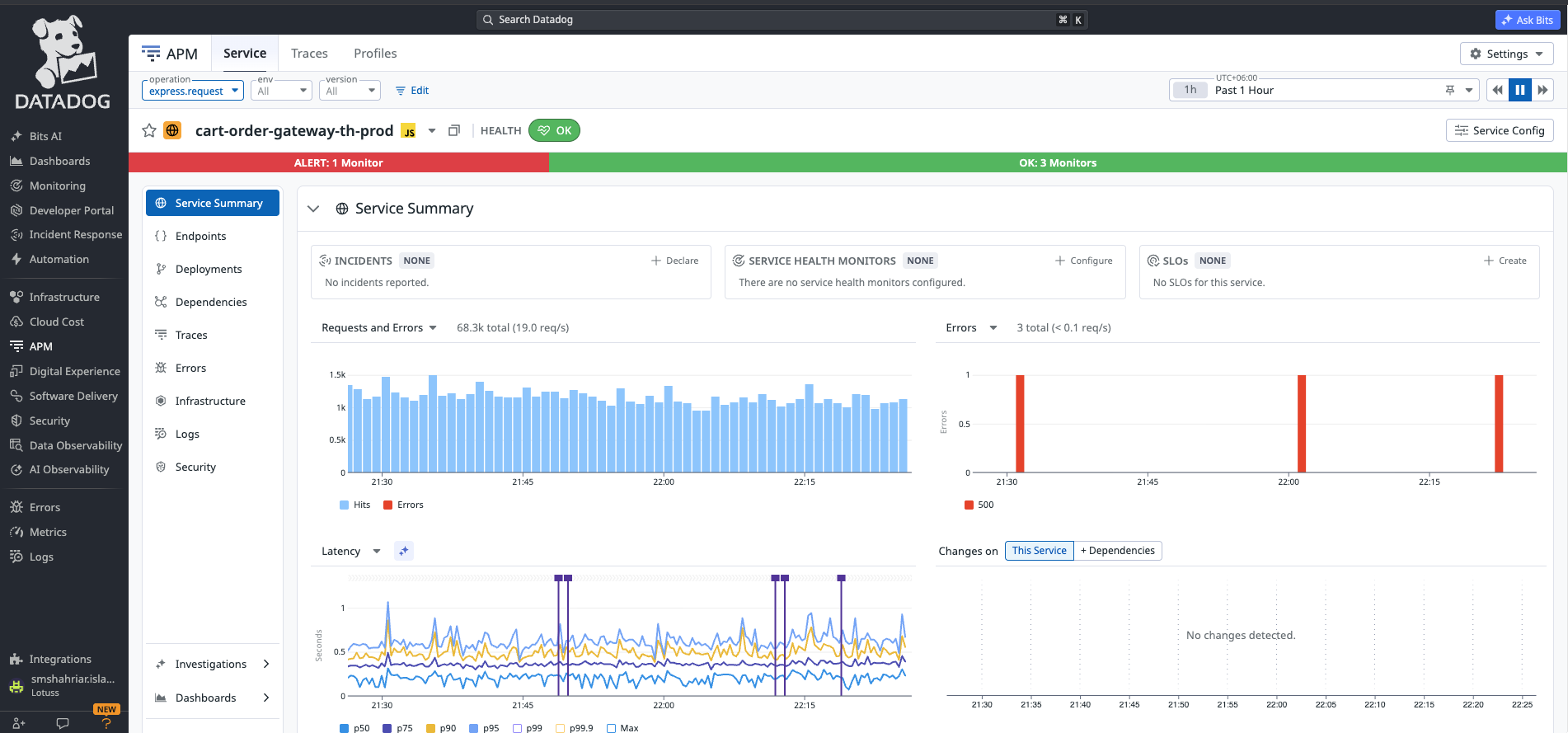Viewport: 1568px width, 733px height.
Task: Star the cart-order-gateway-th-prod service
Action: tap(149, 130)
